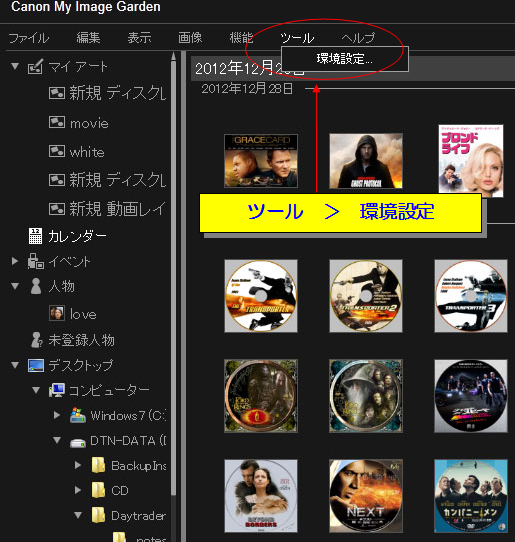
Task: Select the black car-crew disc thumbnail
Action: [471, 396]
